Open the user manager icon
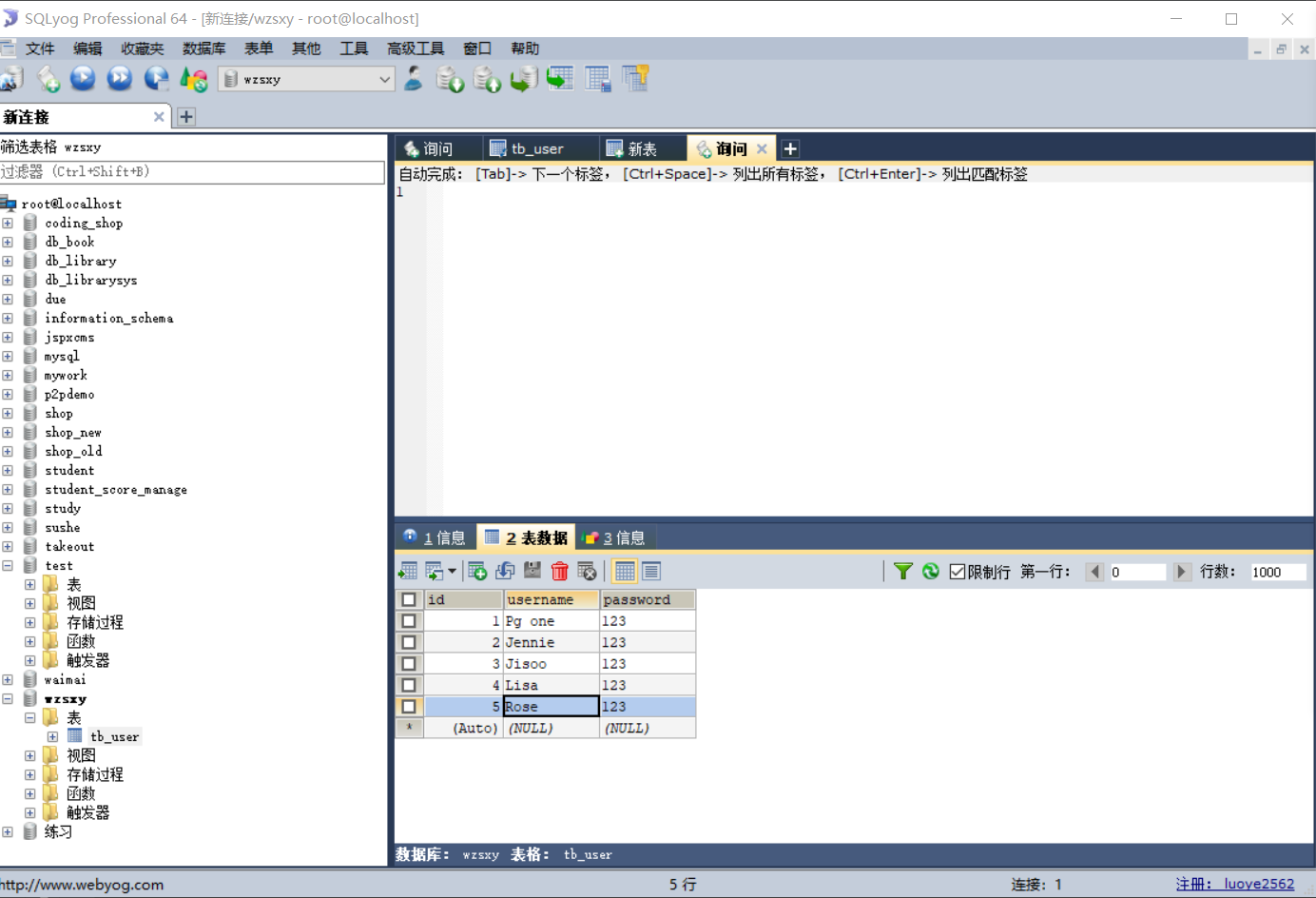Image resolution: width=1316 pixels, height=898 pixels. [x=414, y=79]
